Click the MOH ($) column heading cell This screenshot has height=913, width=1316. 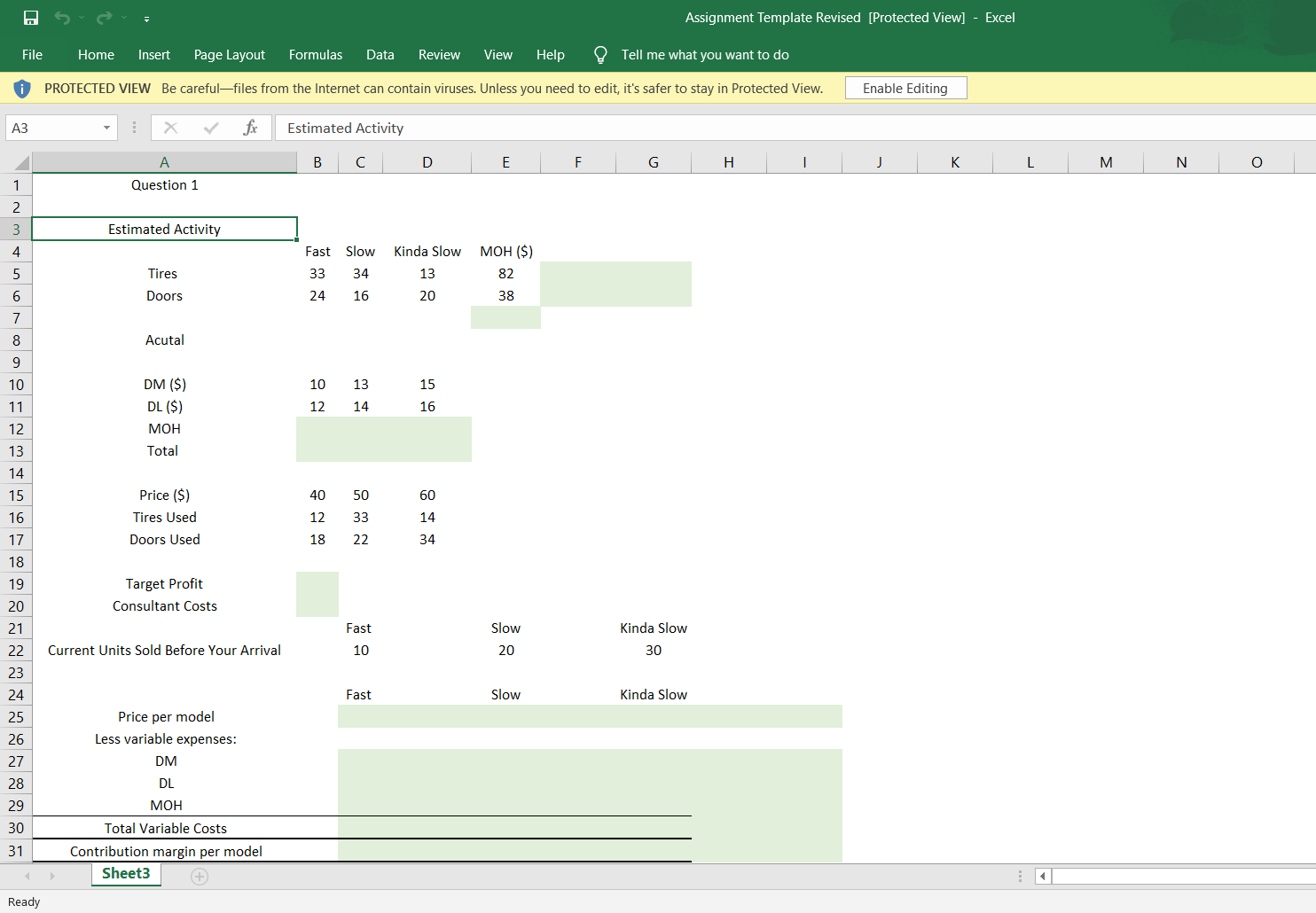506,252
